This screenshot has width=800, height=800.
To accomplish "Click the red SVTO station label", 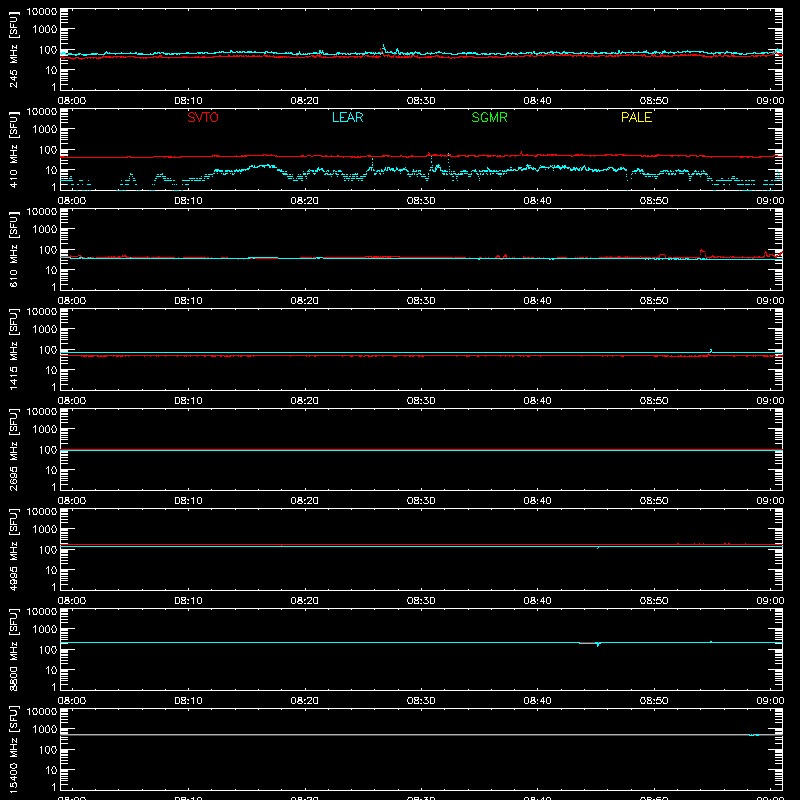I will click(x=203, y=117).
